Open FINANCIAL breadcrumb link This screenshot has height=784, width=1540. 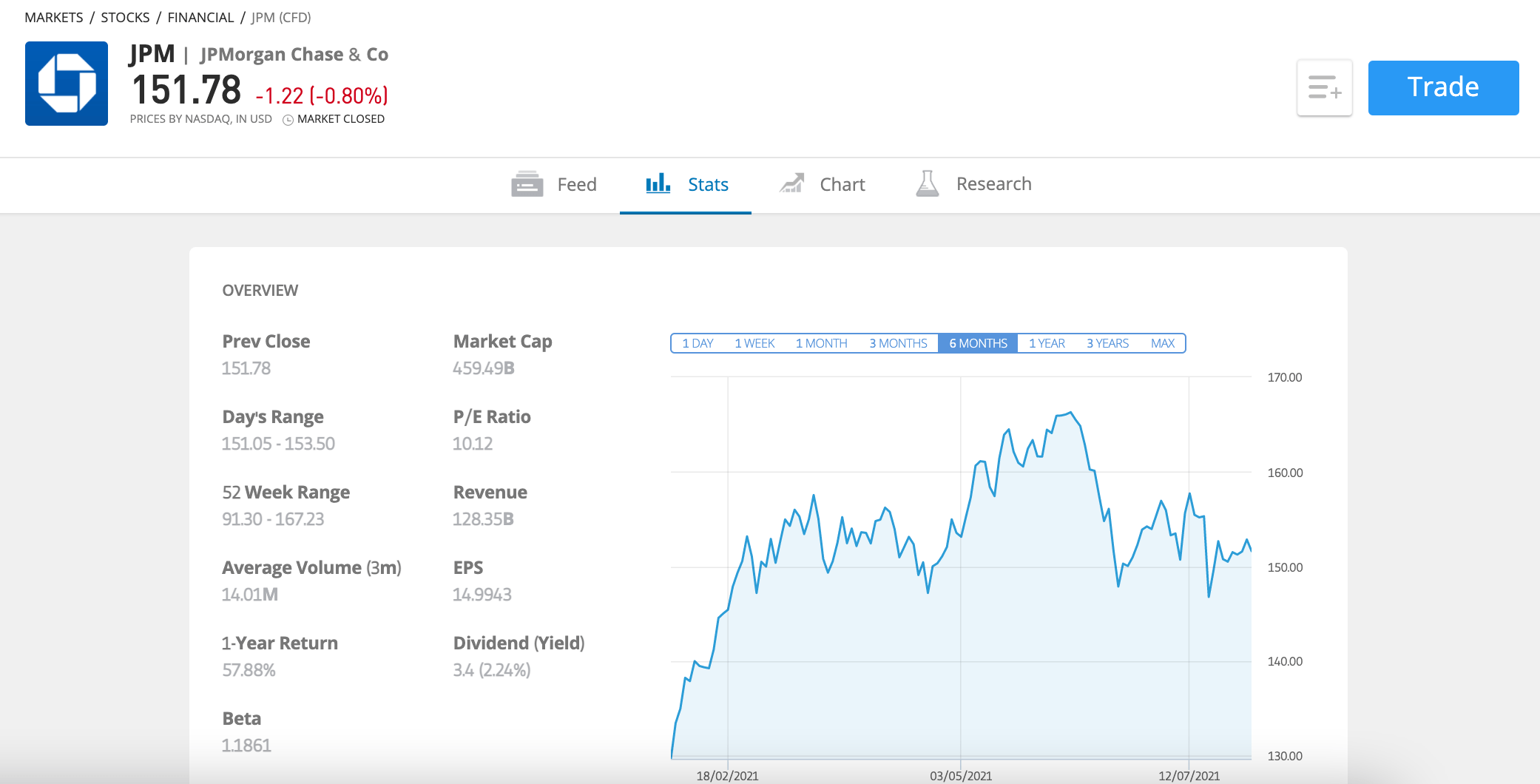(x=200, y=17)
